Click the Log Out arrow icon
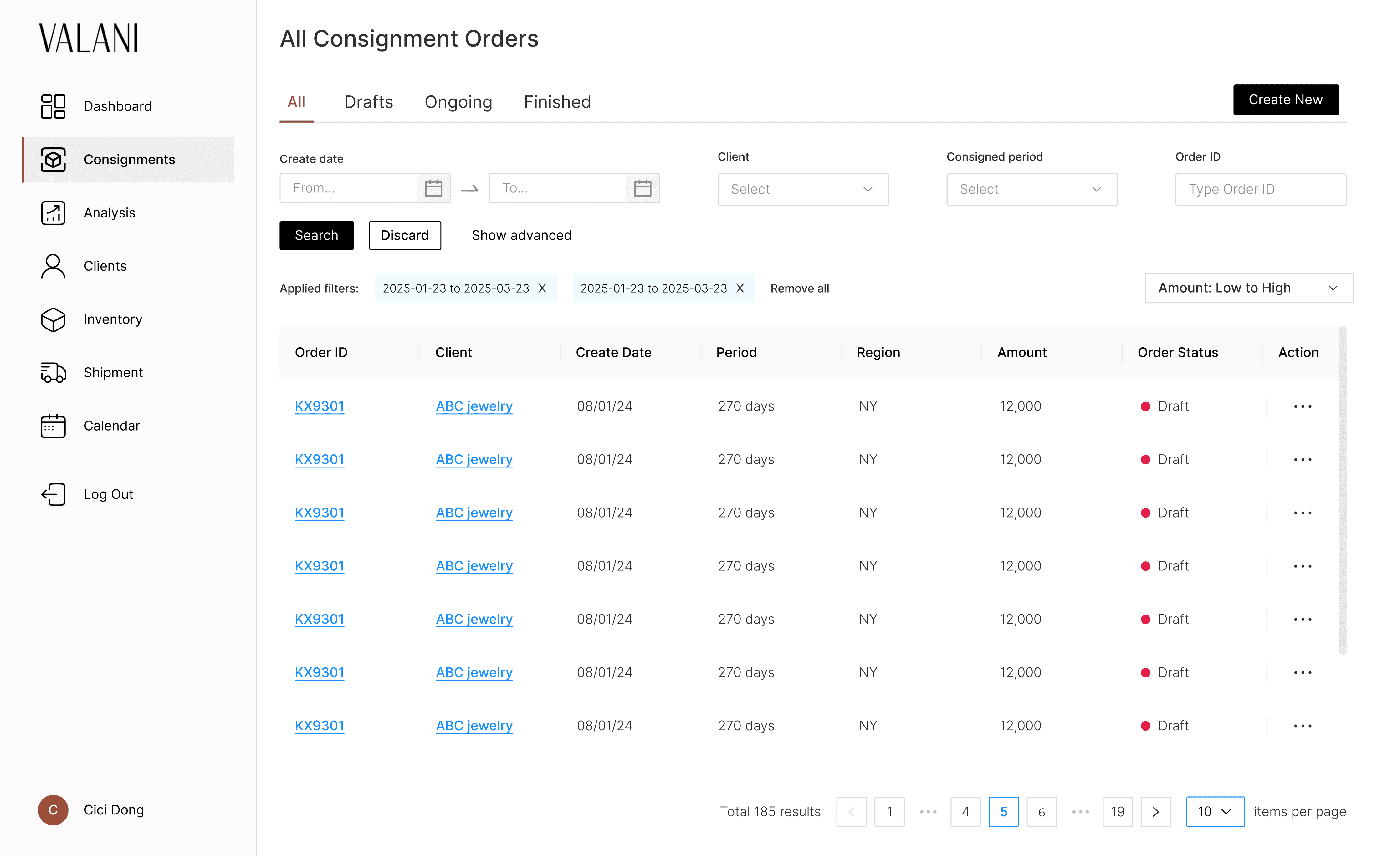The image size is (1377, 868). (53, 494)
